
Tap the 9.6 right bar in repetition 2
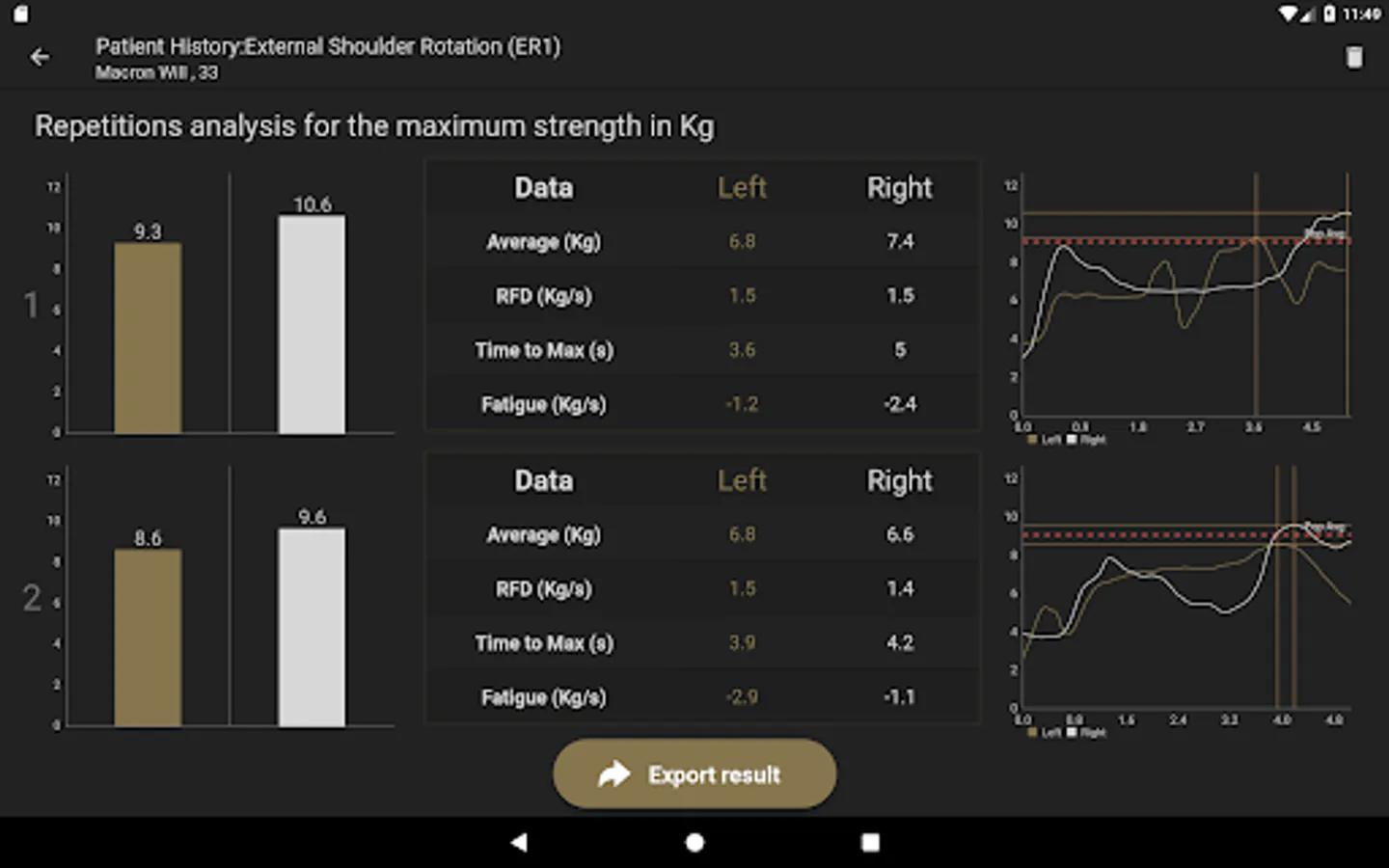coord(312,627)
